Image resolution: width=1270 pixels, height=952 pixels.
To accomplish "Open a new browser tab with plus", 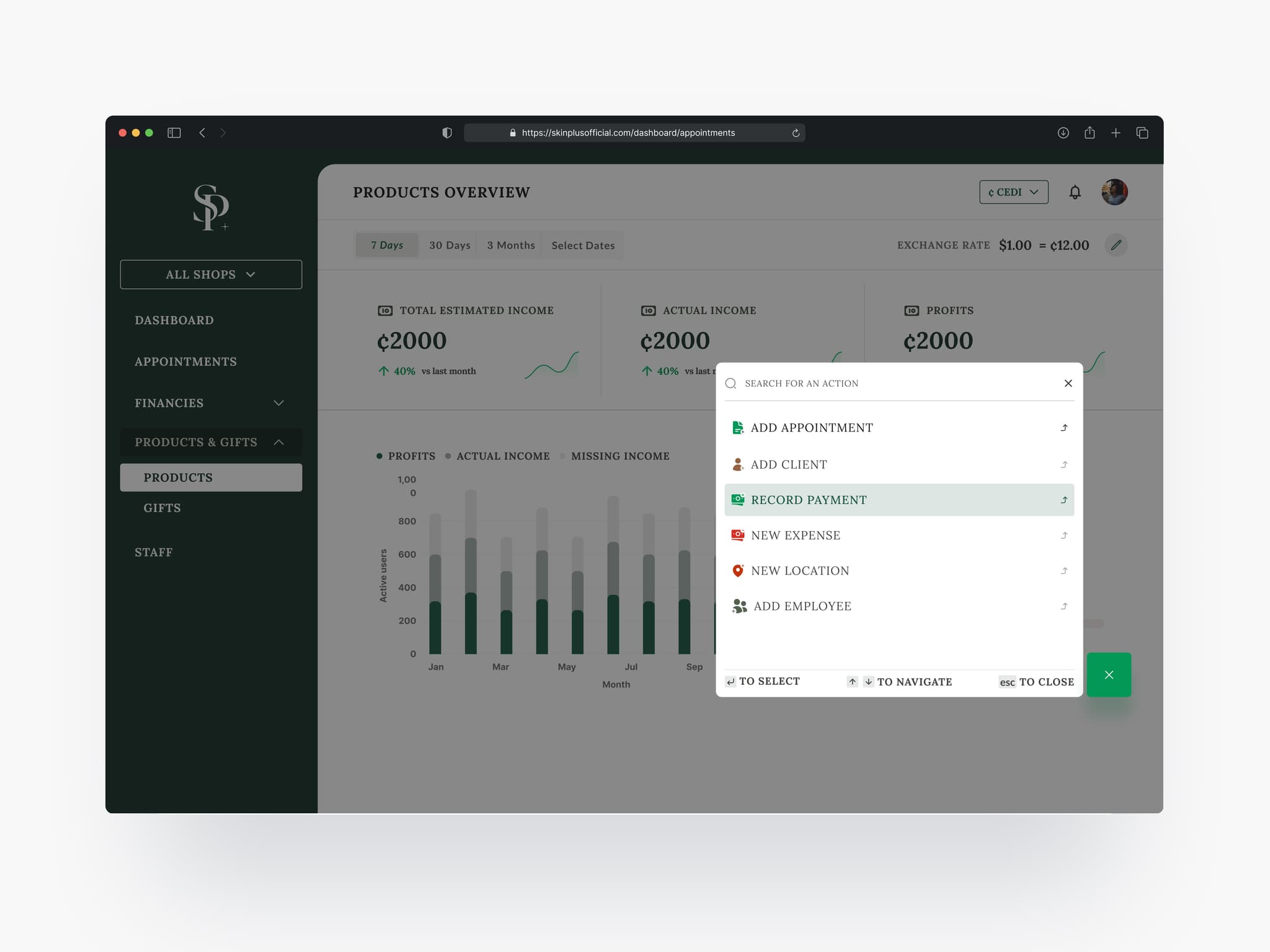I will click(1116, 133).
